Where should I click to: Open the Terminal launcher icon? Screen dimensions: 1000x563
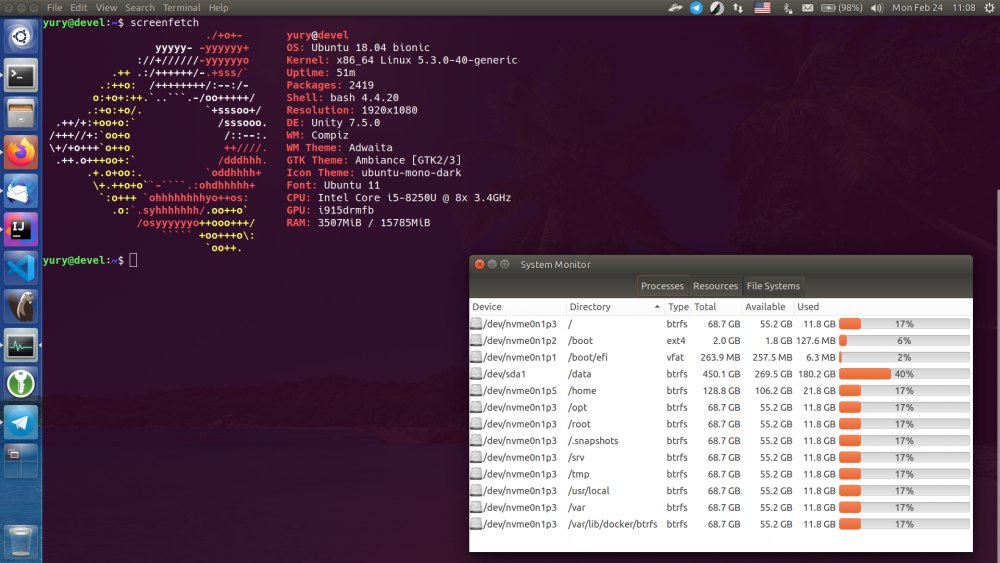[x=21, y=76]
